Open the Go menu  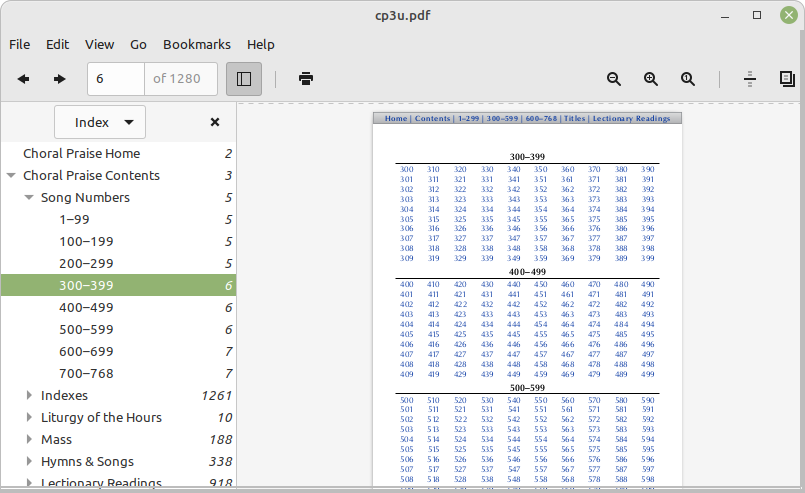point(138,45)
